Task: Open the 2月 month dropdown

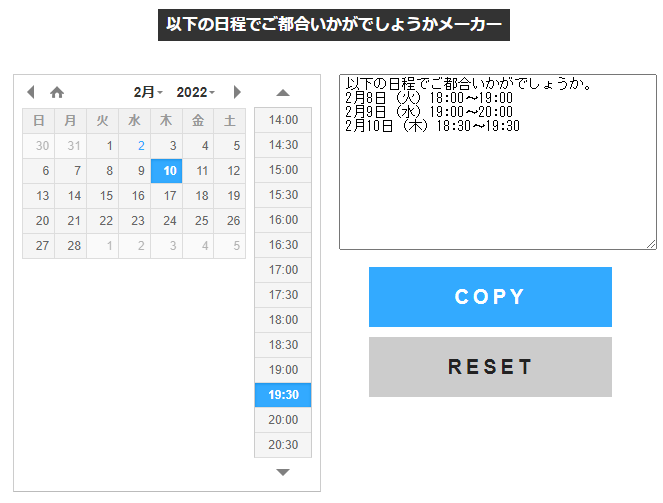Action: 148,92
